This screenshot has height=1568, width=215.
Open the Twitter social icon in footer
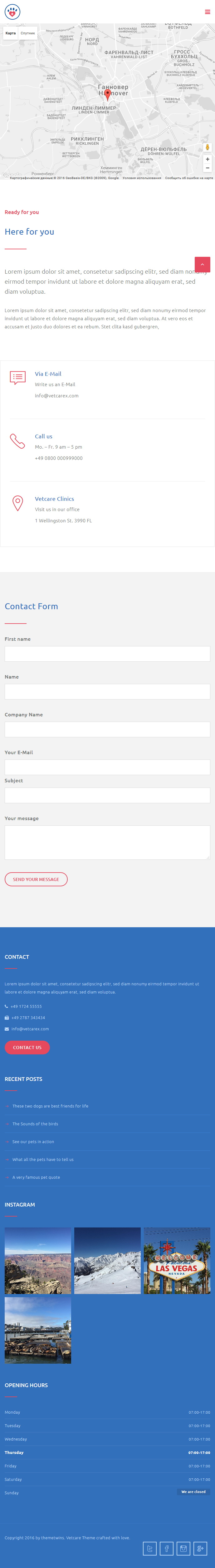[x=149, y=1548]
